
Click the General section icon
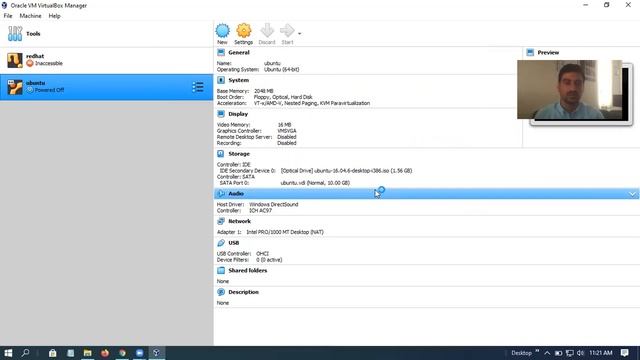click(x=221, y=53)
